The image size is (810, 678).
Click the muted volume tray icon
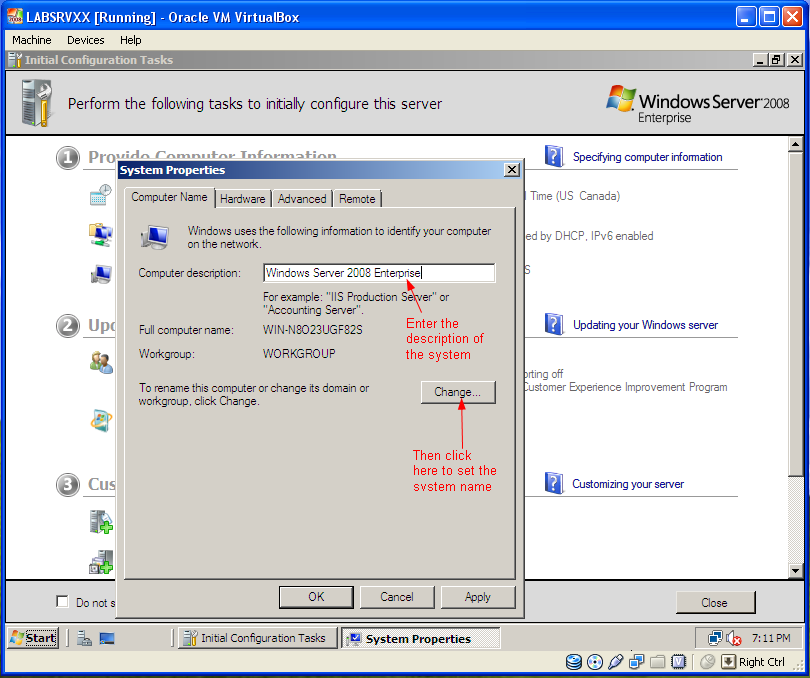734,639
